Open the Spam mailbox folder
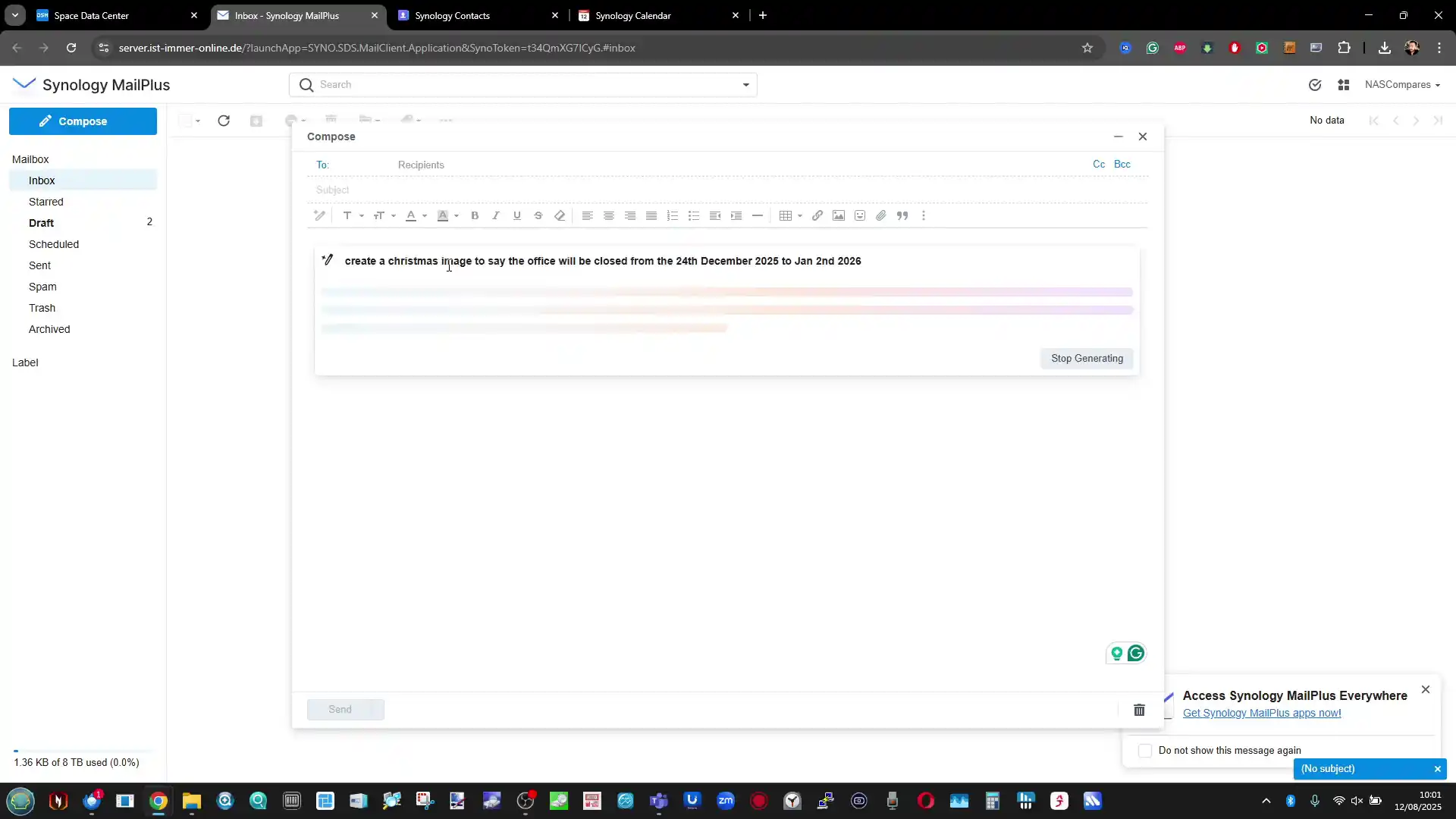The width and height of the screenshot is (1456, 819). point(83,287)
